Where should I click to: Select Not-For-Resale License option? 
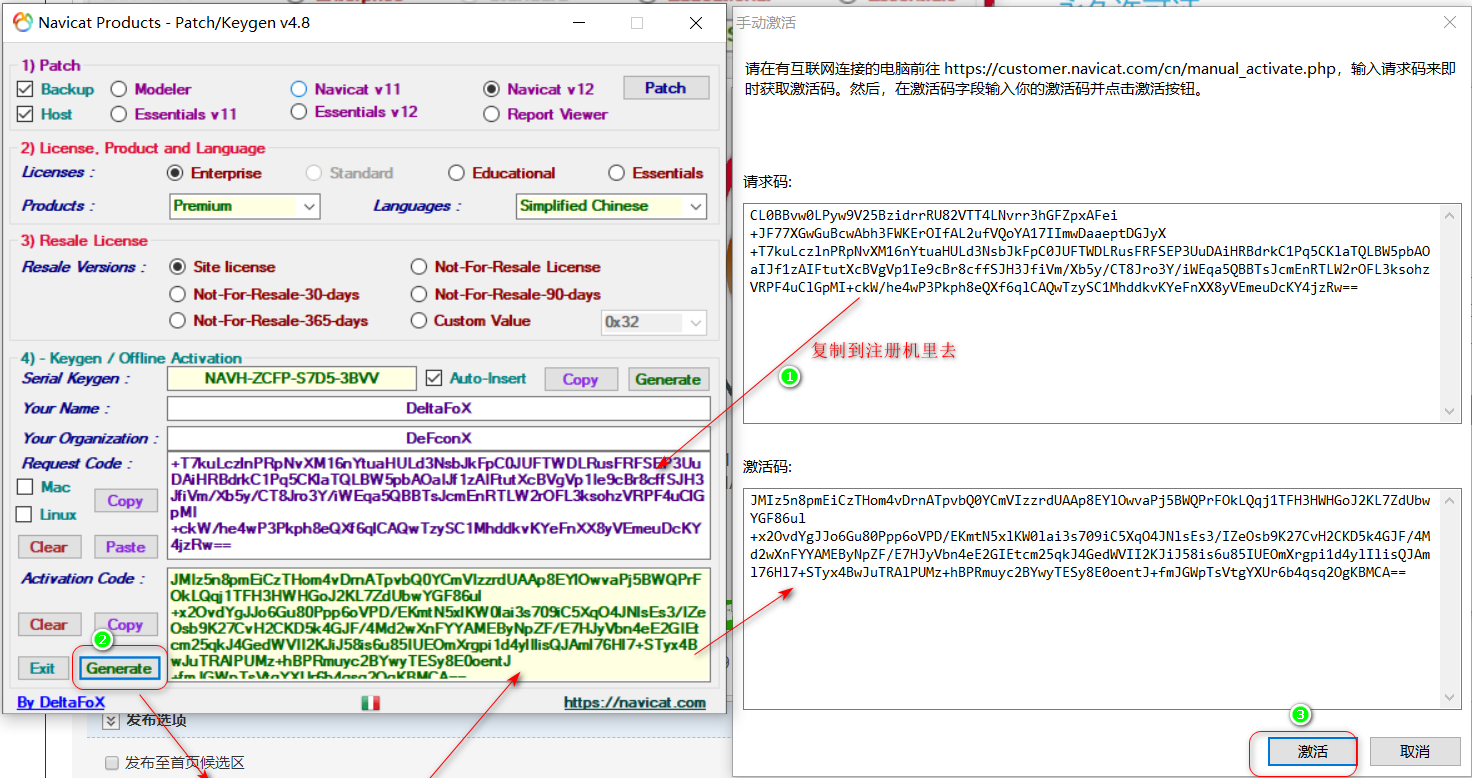pyautogui.click(x=418, y=267)
